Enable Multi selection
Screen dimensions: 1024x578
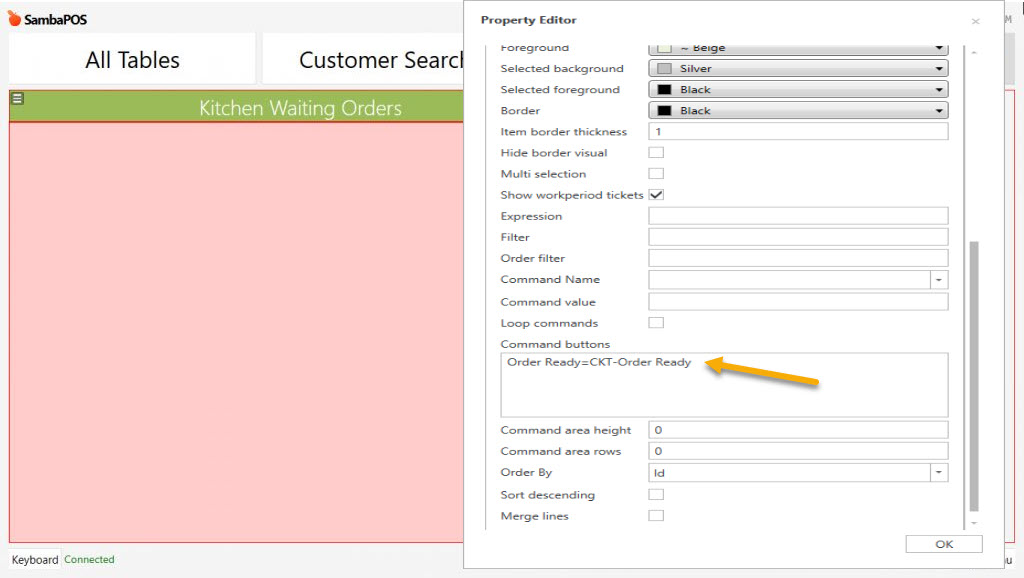(x=656, y=174)
